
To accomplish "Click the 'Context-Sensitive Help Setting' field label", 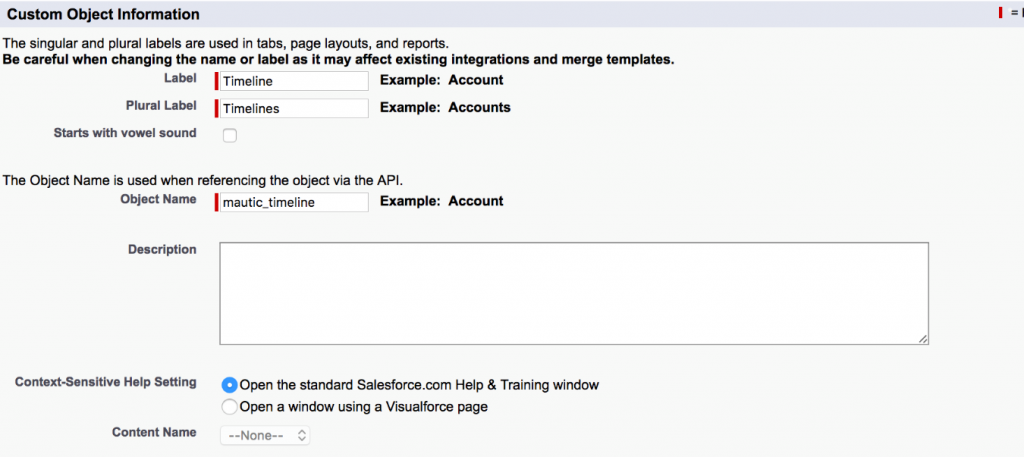I will [106, 383].
